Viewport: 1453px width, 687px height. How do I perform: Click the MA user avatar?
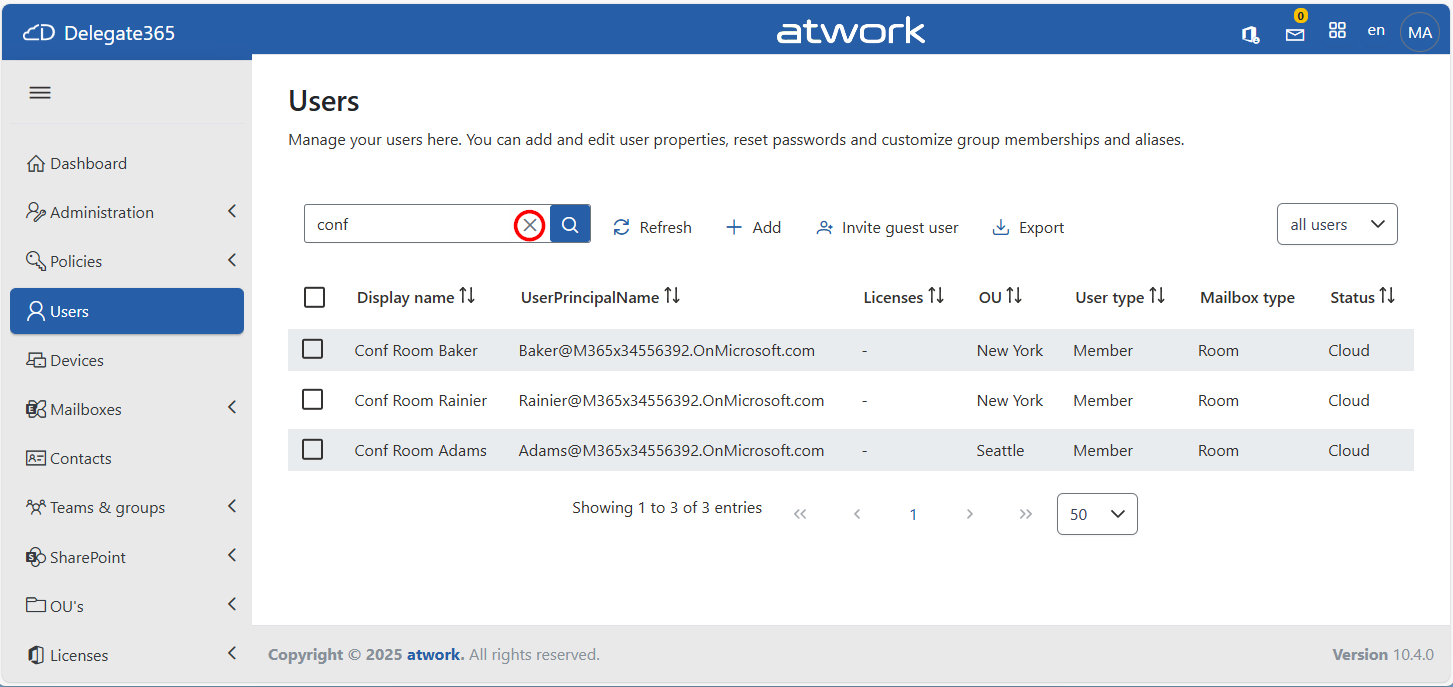tap(1419, 33)
